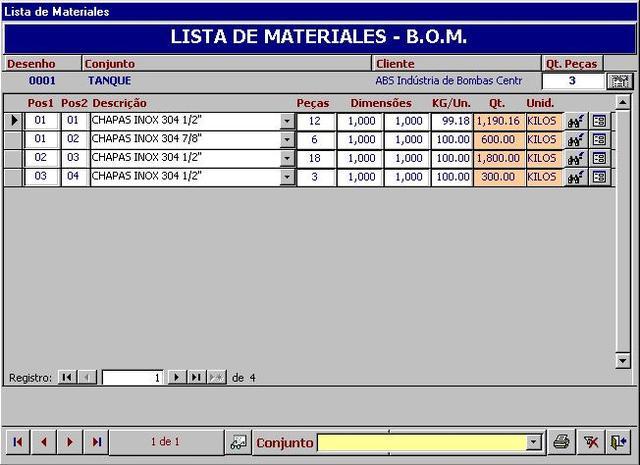Select record selector of Pos2 04 row

click(13, 177)
